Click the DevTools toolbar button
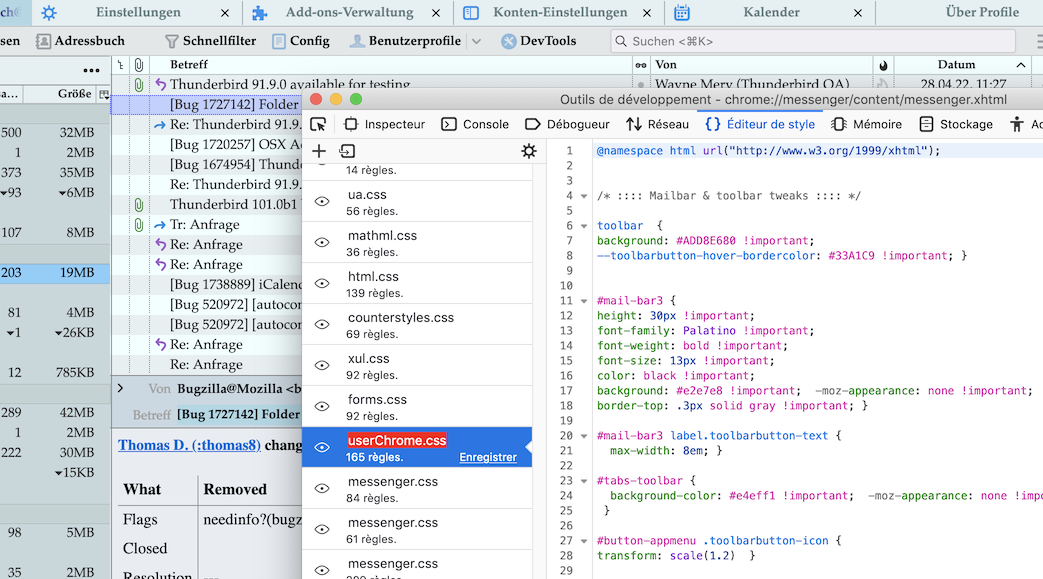This screenshot has height=579, width=1043. click(538, 41)
